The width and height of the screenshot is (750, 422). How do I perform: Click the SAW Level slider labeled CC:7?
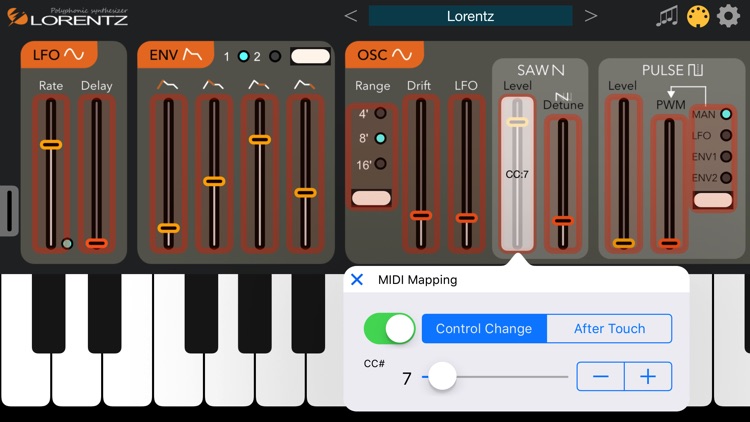[517, 174]
